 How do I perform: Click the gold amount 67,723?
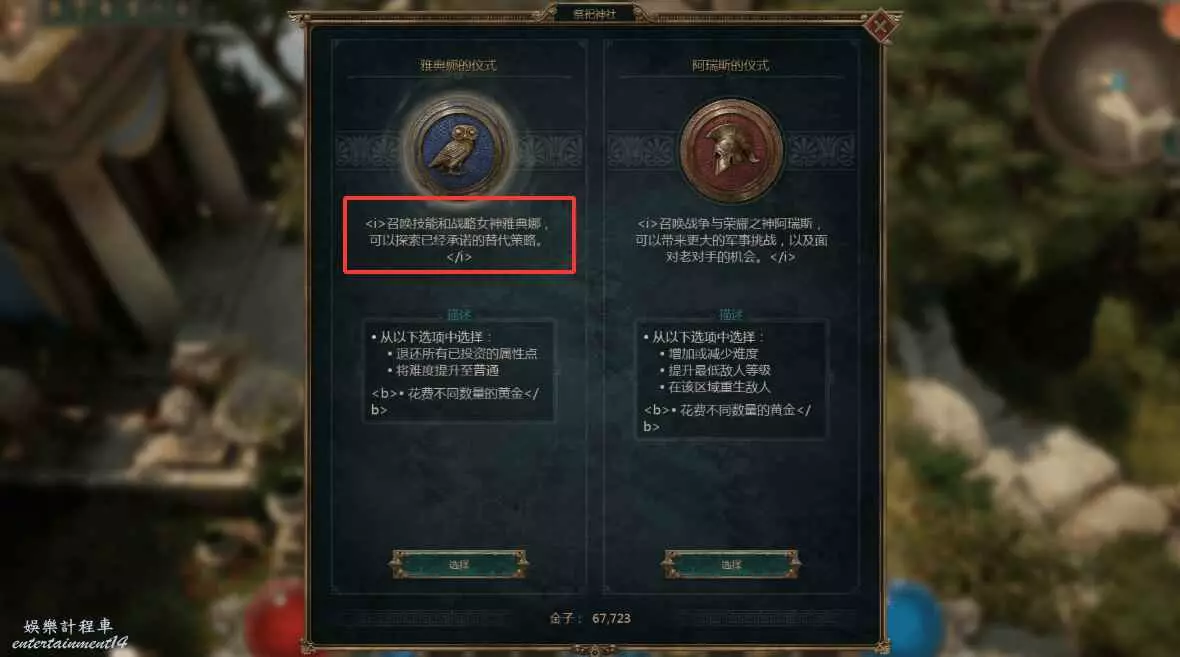pos(611,619)
